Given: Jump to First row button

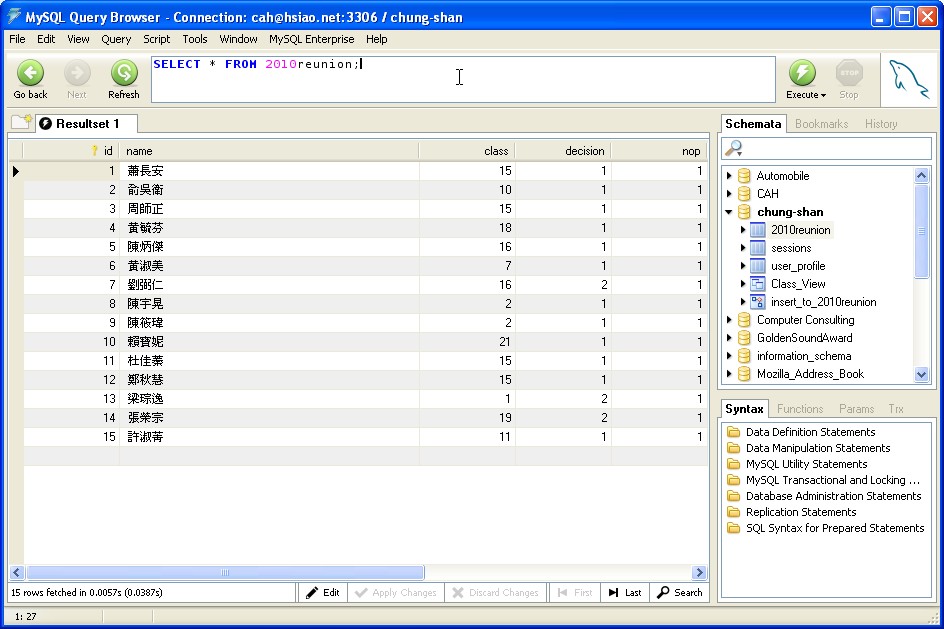Looking at the screenshot, I should (575, 592).
